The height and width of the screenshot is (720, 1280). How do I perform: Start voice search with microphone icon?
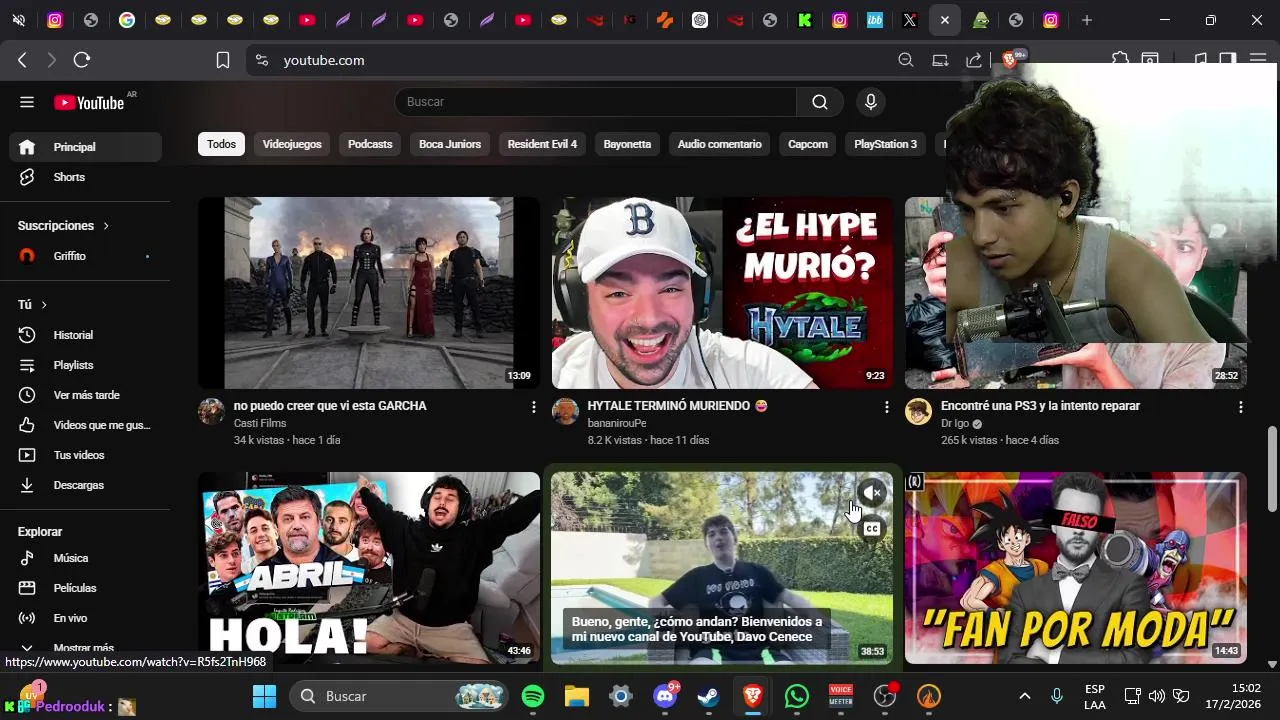tap(871, 102)
